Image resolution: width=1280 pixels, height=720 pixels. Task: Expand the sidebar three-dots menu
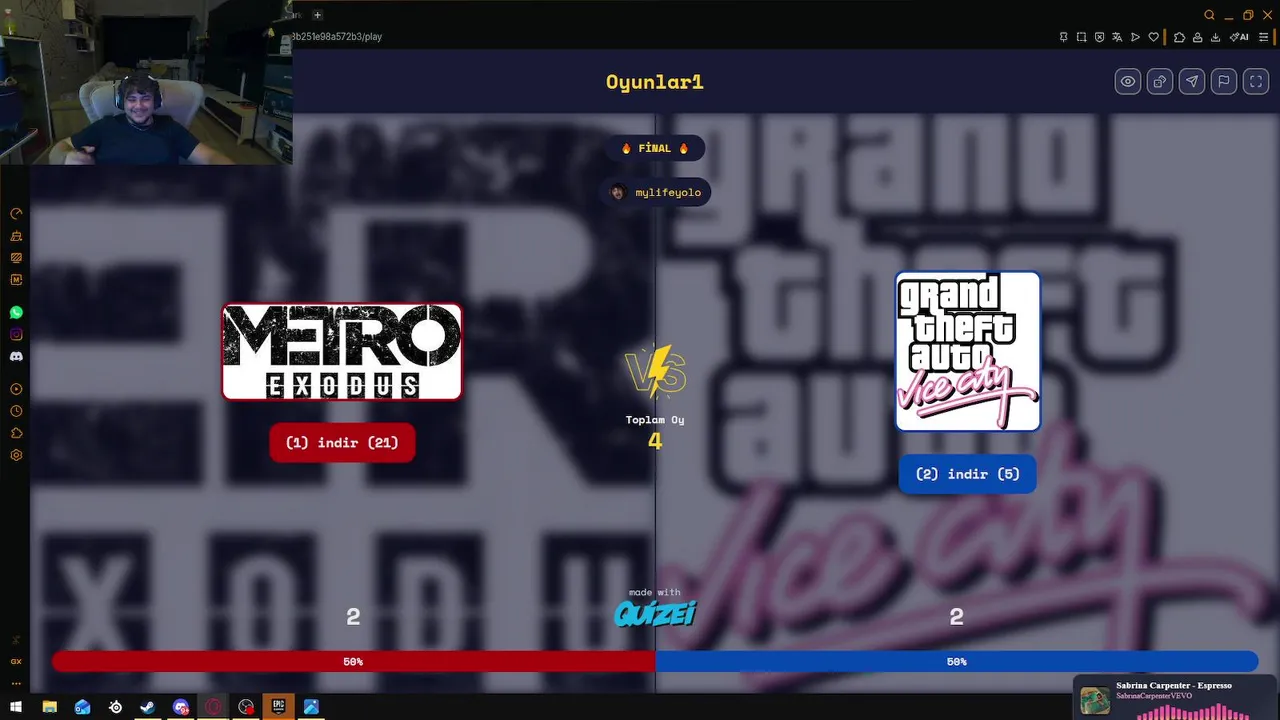point(16,683)
